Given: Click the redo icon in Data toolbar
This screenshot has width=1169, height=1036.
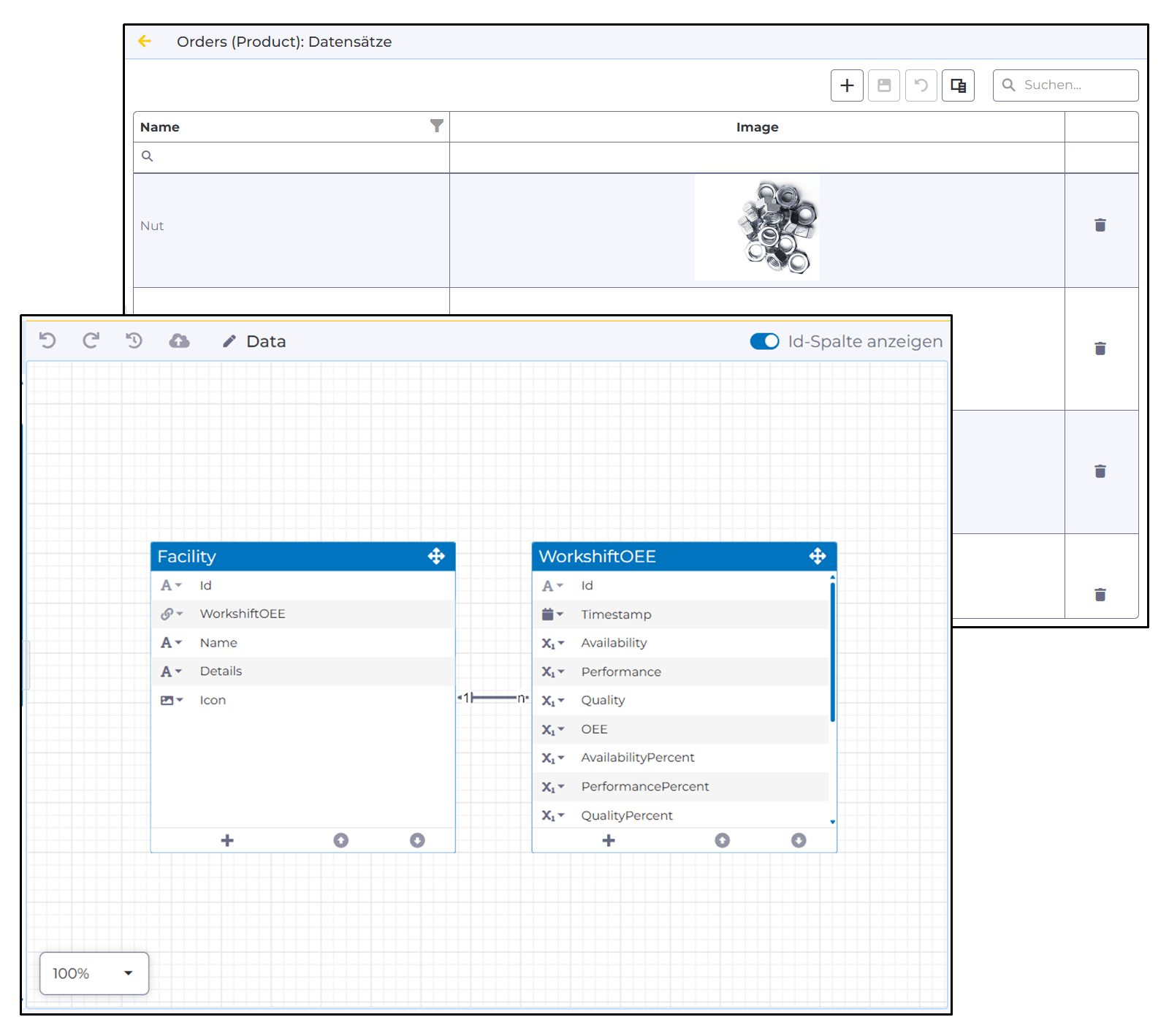Looking at the screenshot, I should (x=91, y=340).
